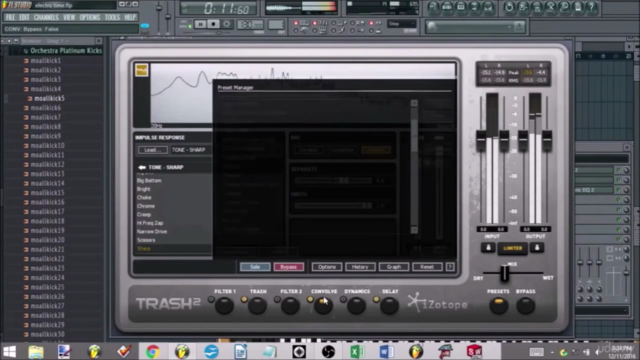Select the Creep impulse

coord(144,215)
